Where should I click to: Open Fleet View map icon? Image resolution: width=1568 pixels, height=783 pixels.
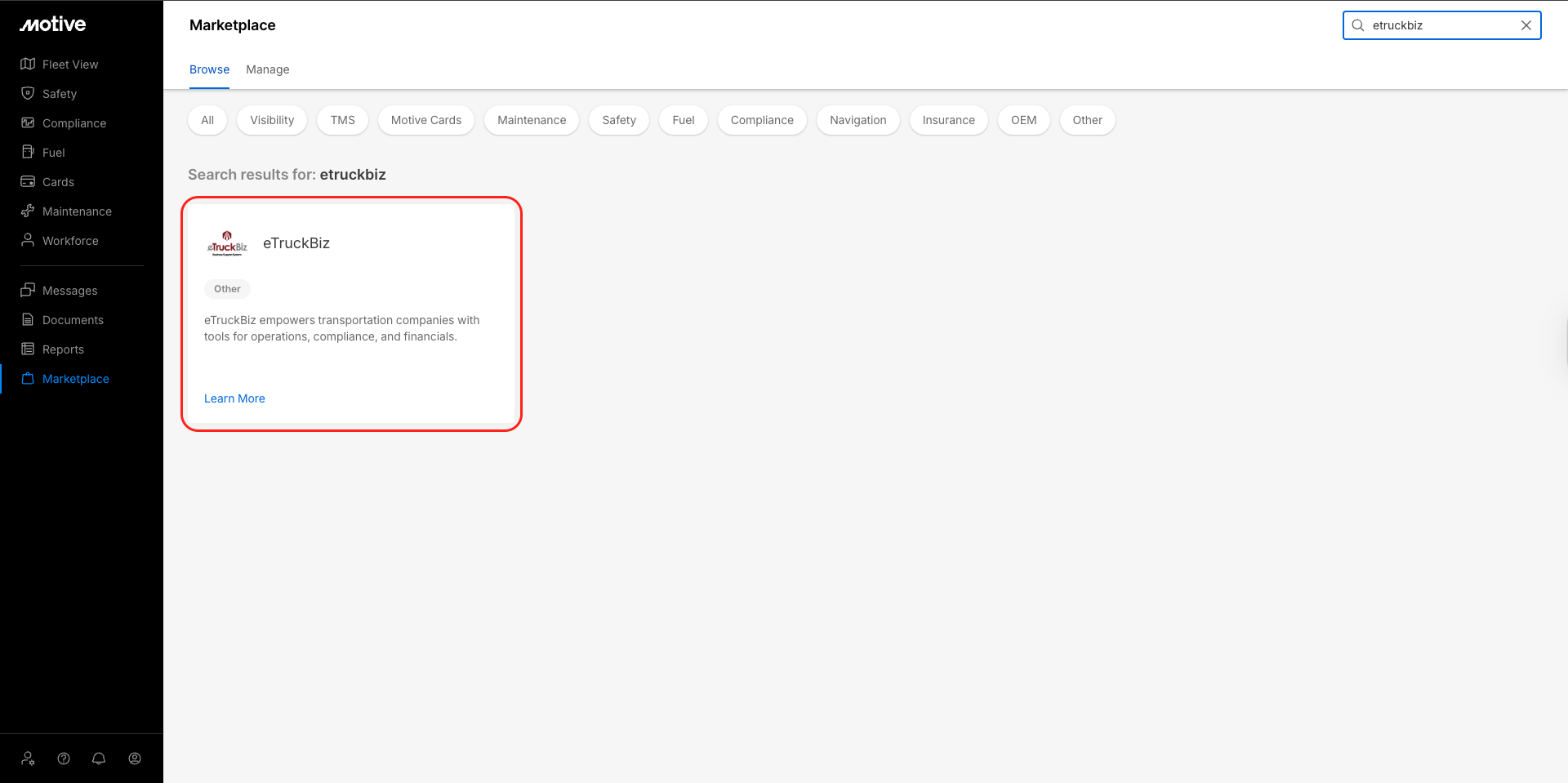28,64
